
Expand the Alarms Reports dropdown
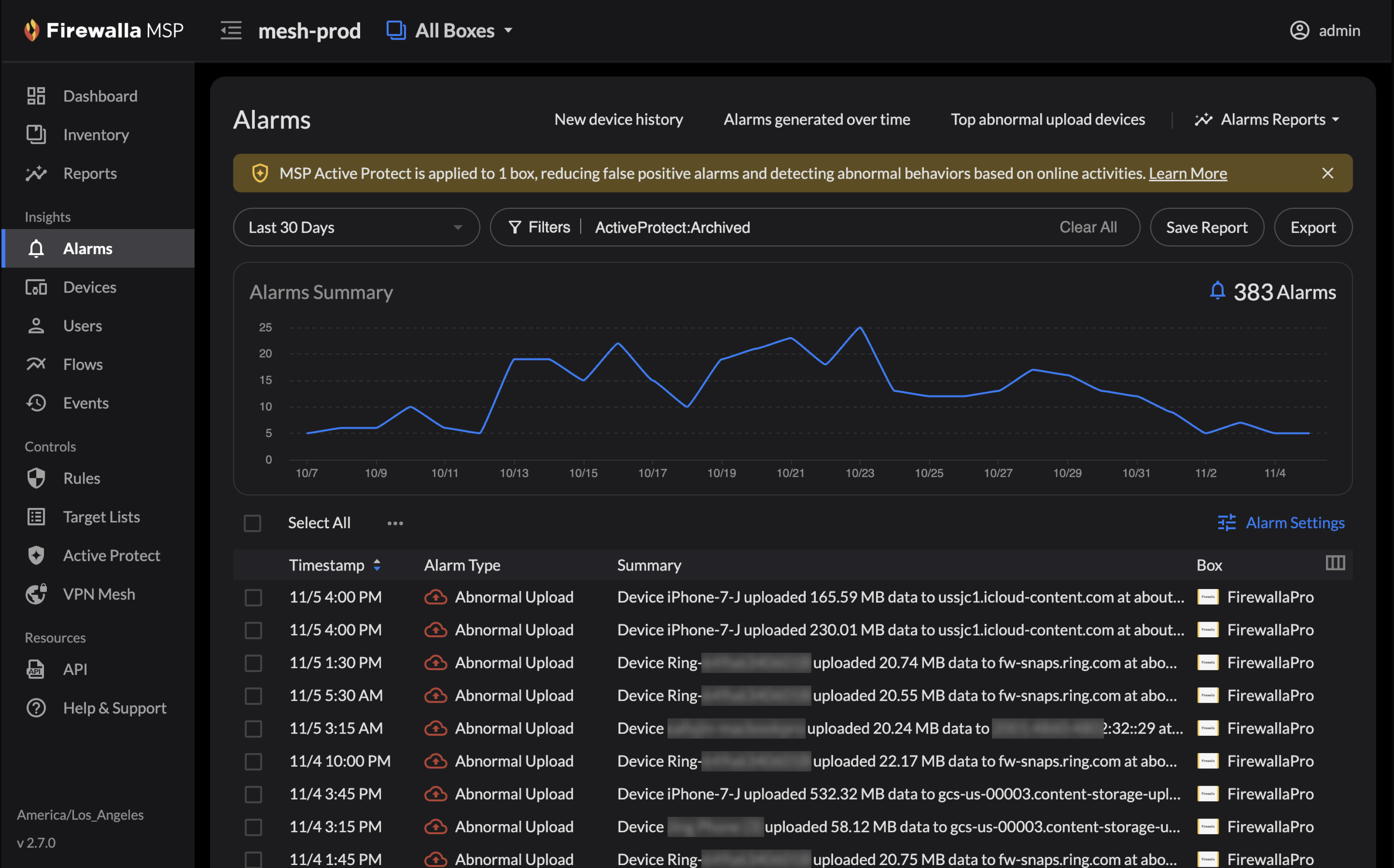tap(1267, 120)
